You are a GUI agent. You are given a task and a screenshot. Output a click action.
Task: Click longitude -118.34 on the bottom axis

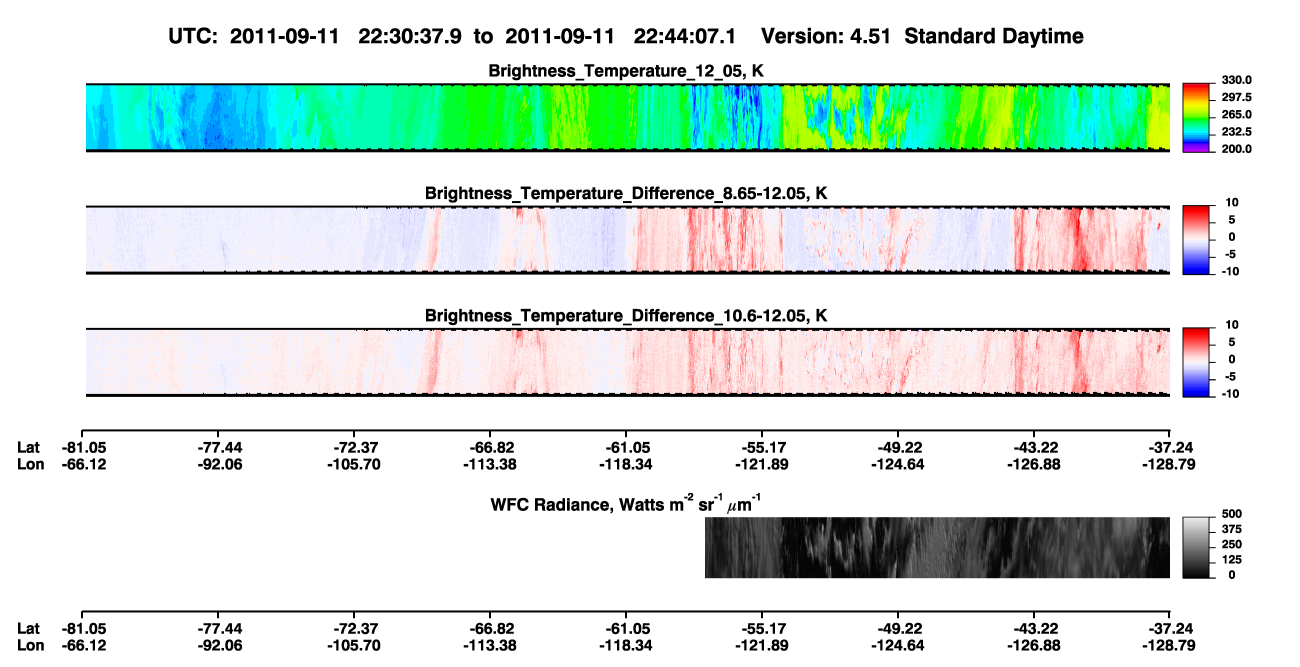626,644
